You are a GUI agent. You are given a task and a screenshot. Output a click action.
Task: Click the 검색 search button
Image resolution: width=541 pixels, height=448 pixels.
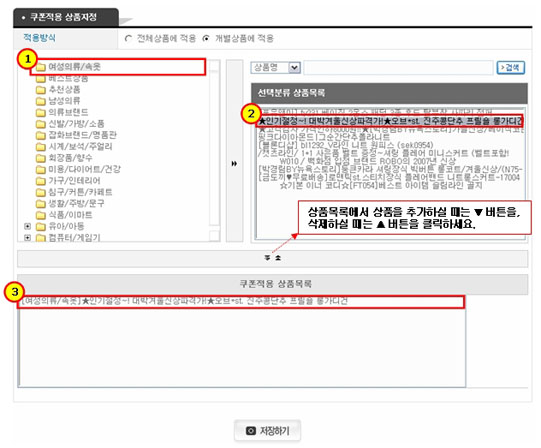(x=511, y=68)
